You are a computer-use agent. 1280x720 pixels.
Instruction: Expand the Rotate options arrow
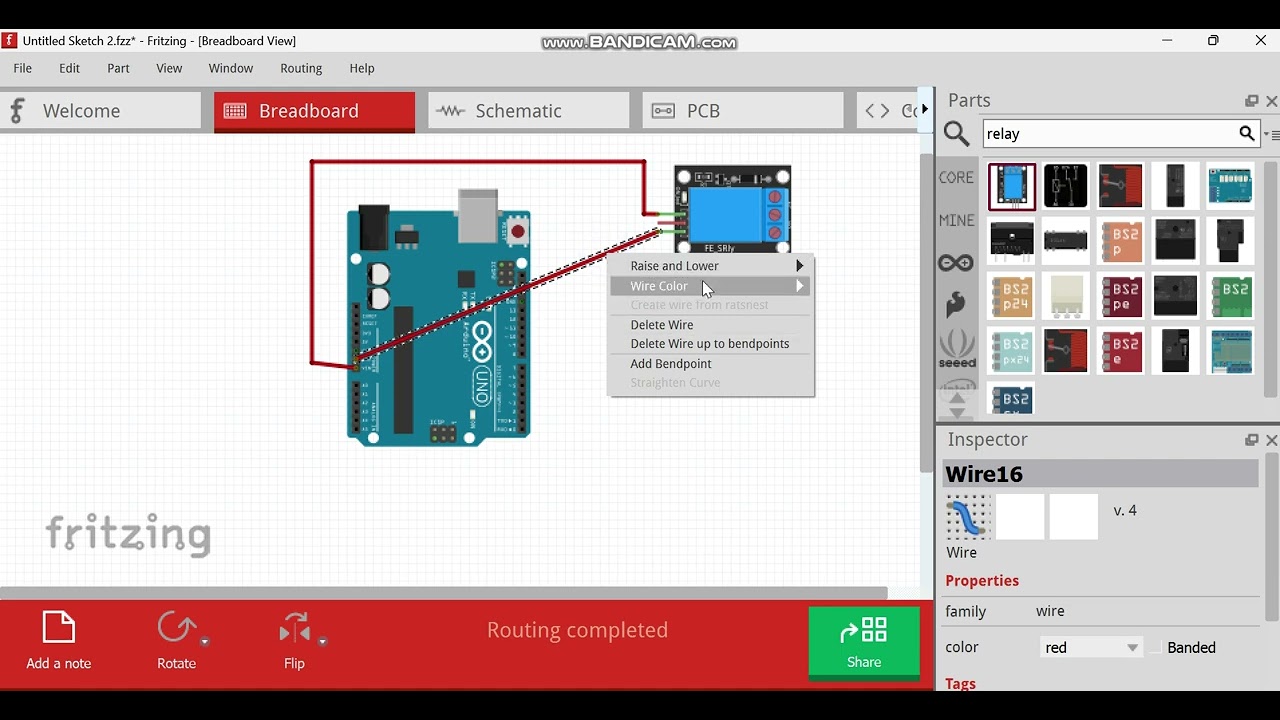(205, 642)
